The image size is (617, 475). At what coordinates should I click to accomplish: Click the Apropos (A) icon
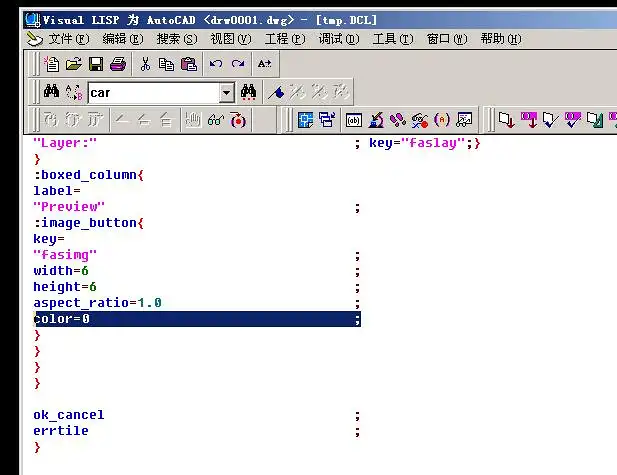tap(442, 120)
